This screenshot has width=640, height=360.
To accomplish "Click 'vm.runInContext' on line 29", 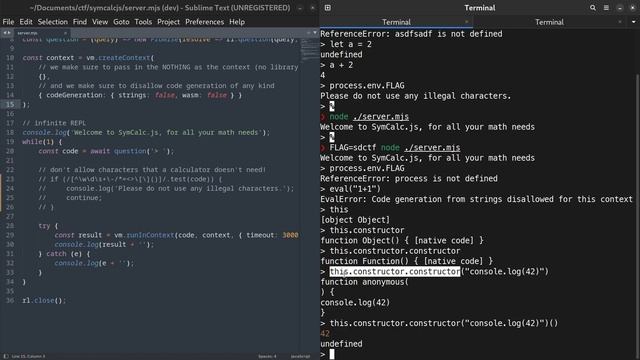I will 144,235.
